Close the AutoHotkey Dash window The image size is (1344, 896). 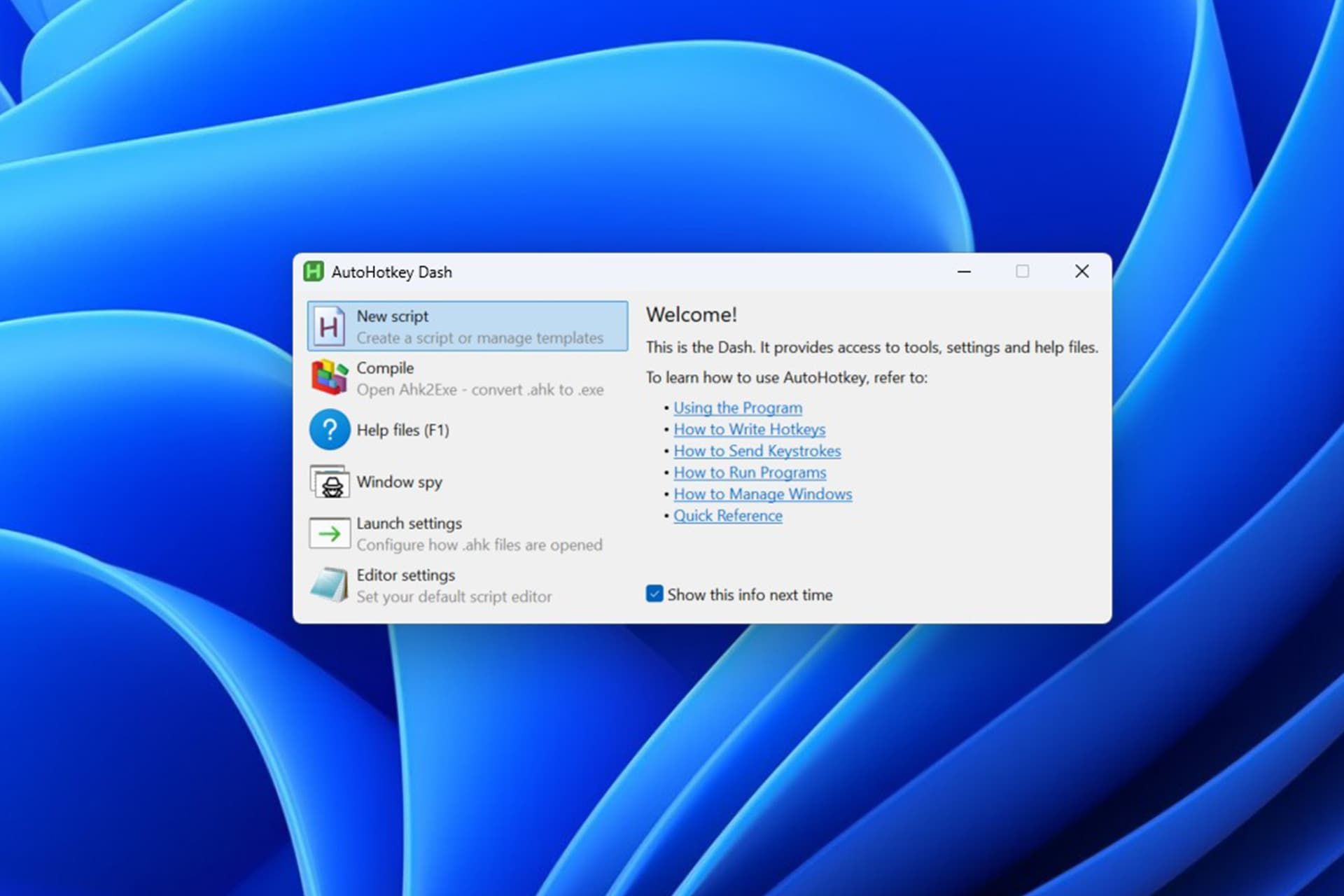[1081, 272]
